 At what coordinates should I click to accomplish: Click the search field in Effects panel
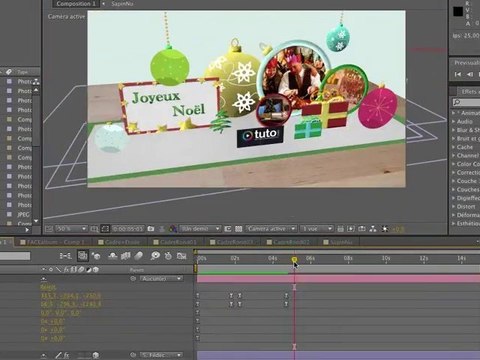point(466,102)
